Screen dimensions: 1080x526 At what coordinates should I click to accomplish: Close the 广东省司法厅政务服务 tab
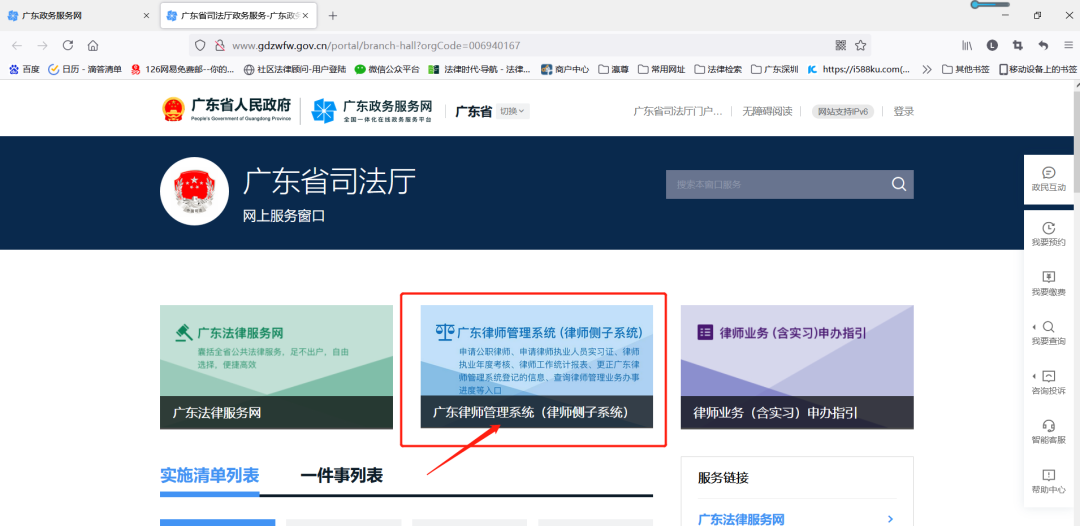[x=306, y=15]
